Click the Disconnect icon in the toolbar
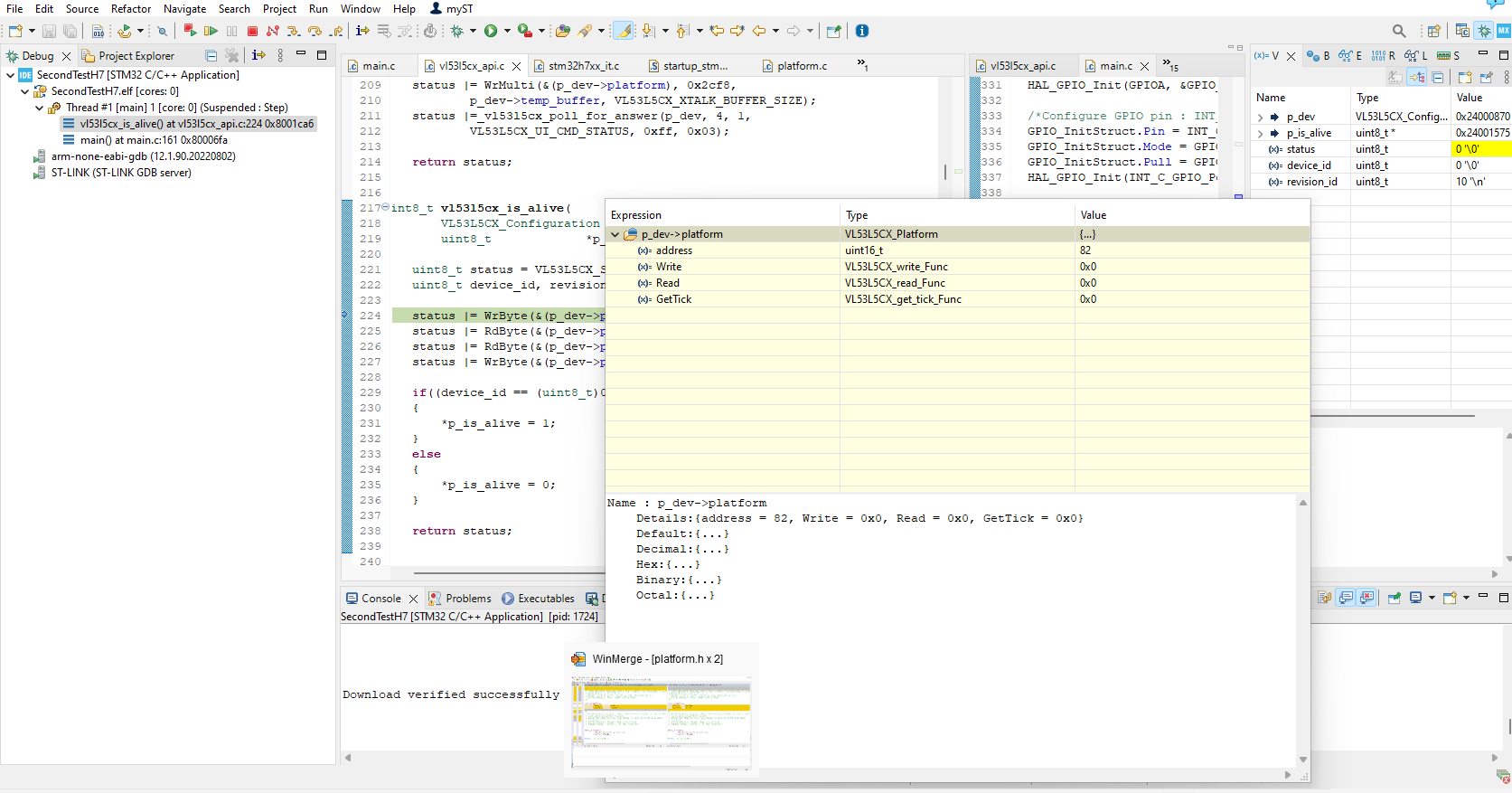Viewport: 1512px width, 793px height. coord(273,31)
